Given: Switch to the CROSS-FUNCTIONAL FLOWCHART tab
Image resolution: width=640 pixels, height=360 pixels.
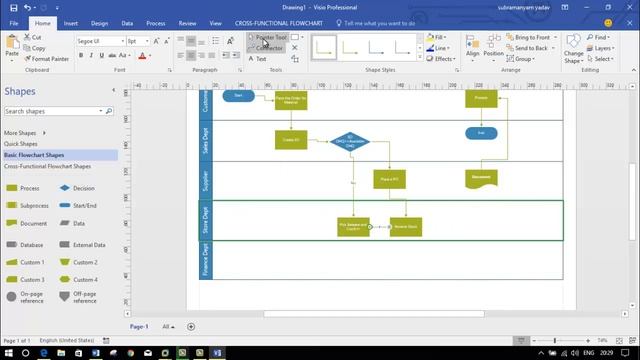Looking at the screenshot, I should pos(279,23).
